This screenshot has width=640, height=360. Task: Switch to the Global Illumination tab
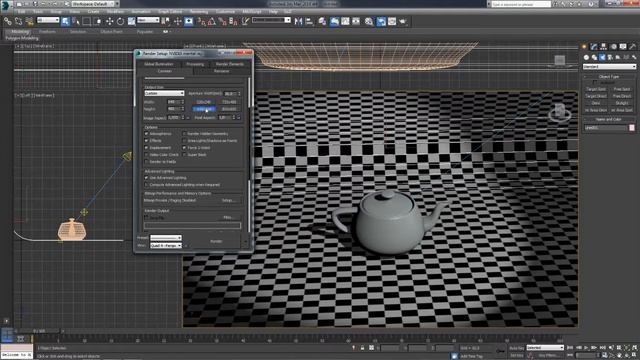(159, 64)
